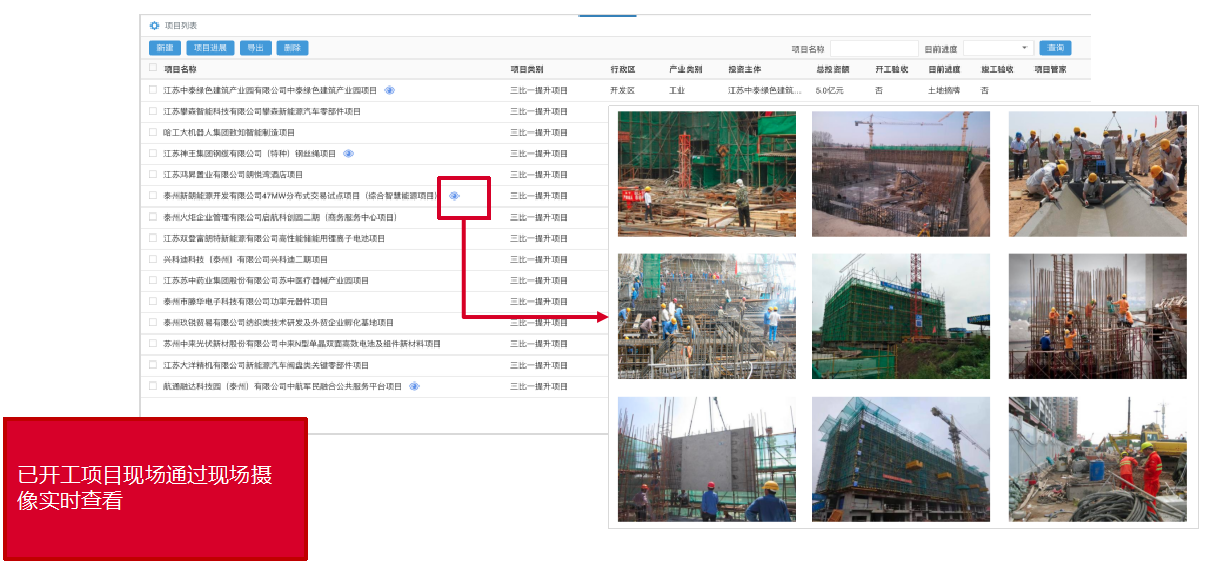The width and height of the screenshot is (1206, 565).
Task: Click the 查询 search button
Action: [x=1055, y=48]
